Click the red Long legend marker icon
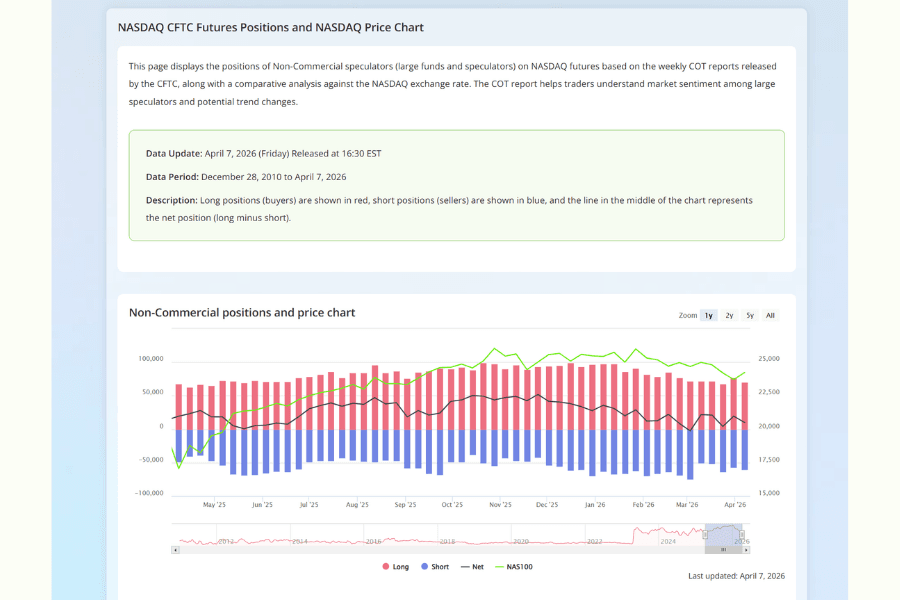This screenshot has width=900, height=600. click(386, 566)
